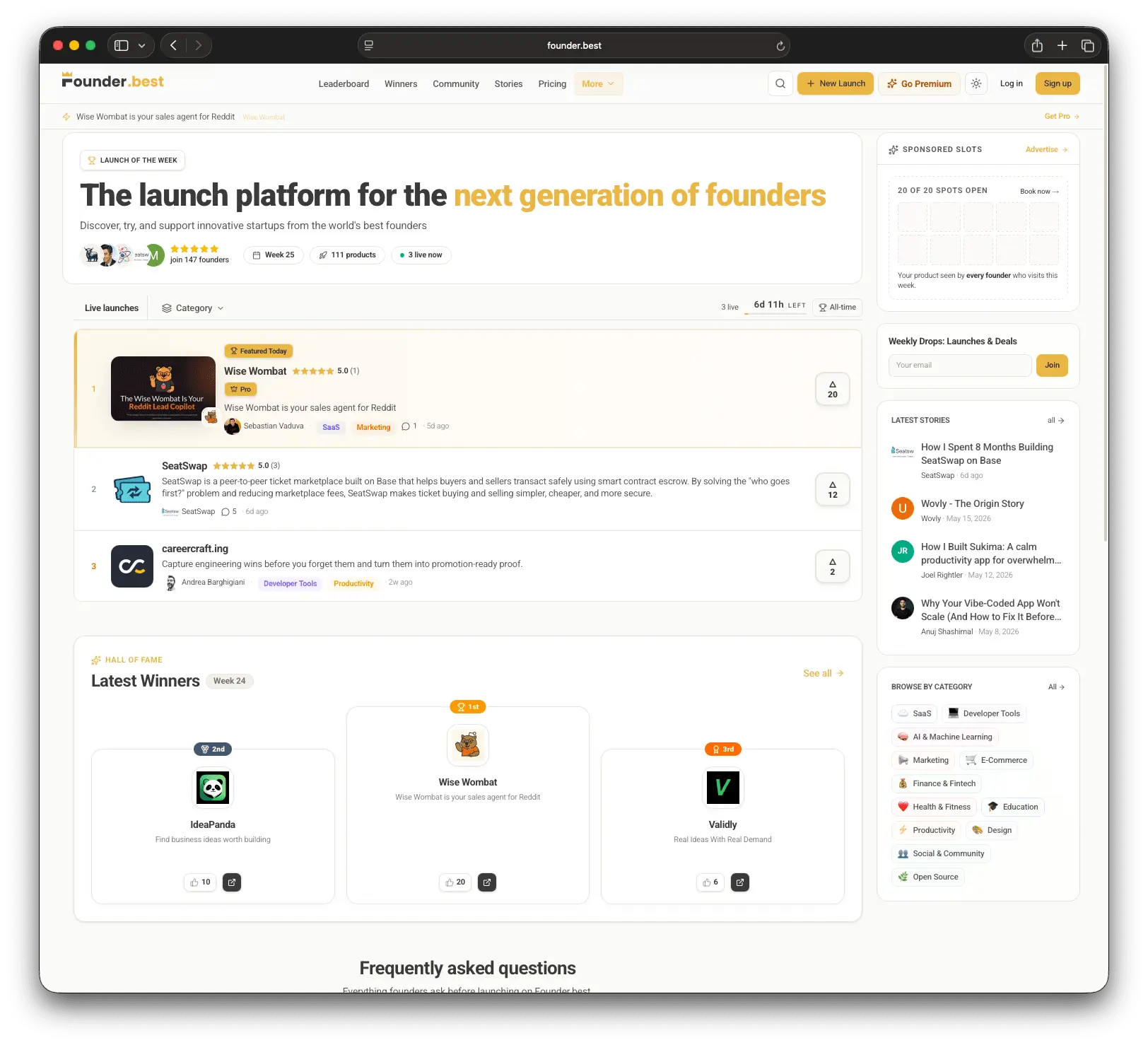
Task: Click the Validly V logo
Action: coord(723,788)
